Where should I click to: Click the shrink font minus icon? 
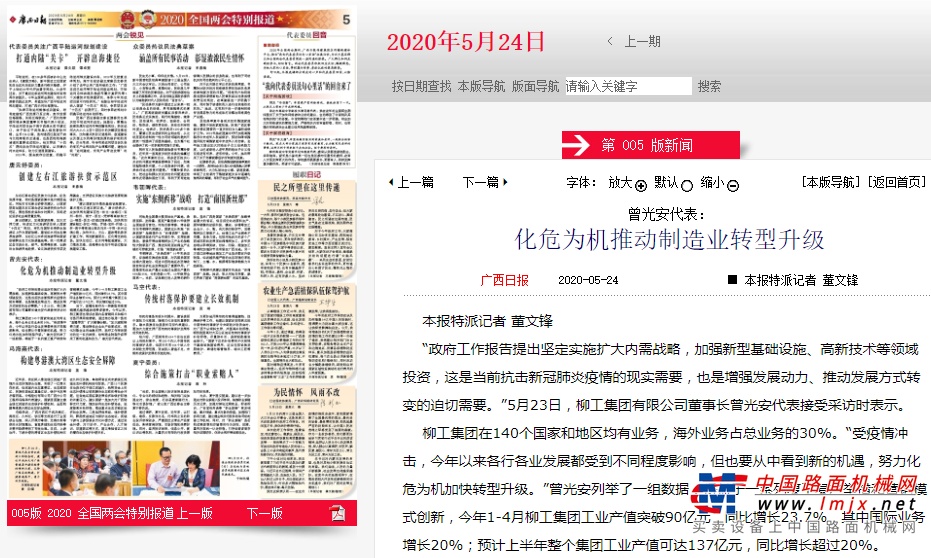pyautogui.click(x=733, y=186)
